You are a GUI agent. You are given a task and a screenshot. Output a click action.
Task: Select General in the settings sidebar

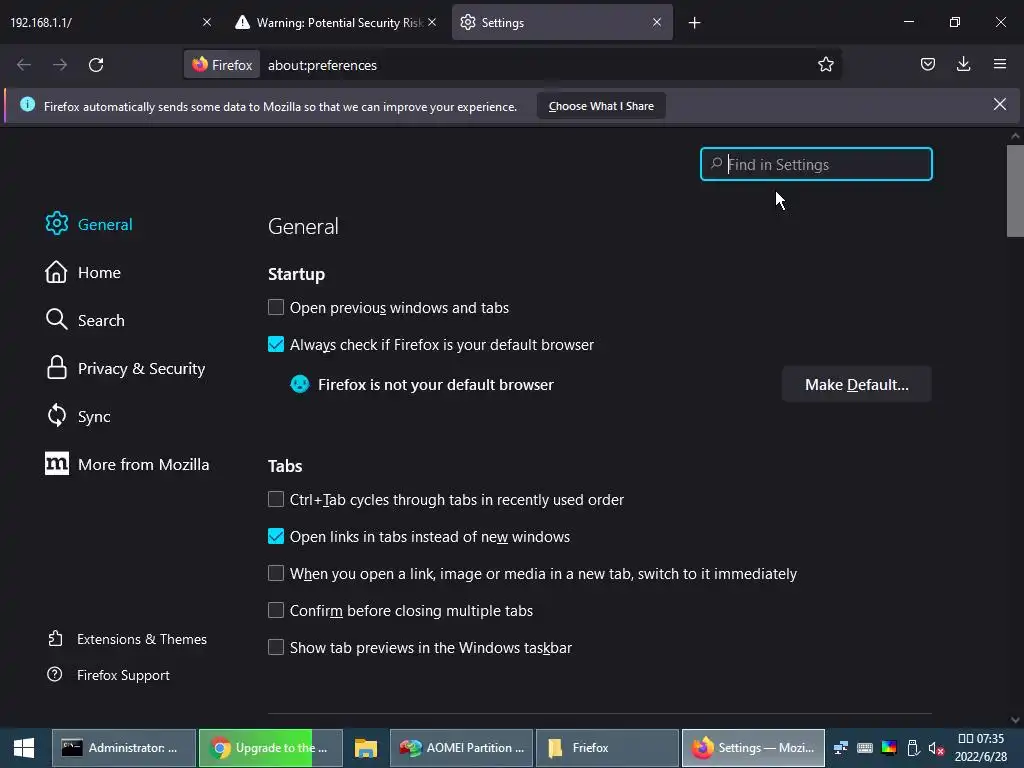pos(89,224)
